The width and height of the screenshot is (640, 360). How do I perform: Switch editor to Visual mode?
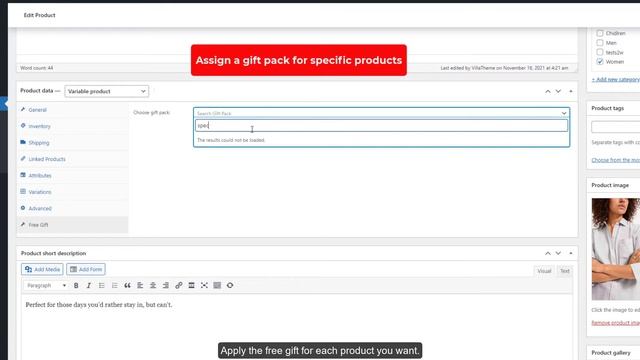pyautogui.click(x=544, y=271)
